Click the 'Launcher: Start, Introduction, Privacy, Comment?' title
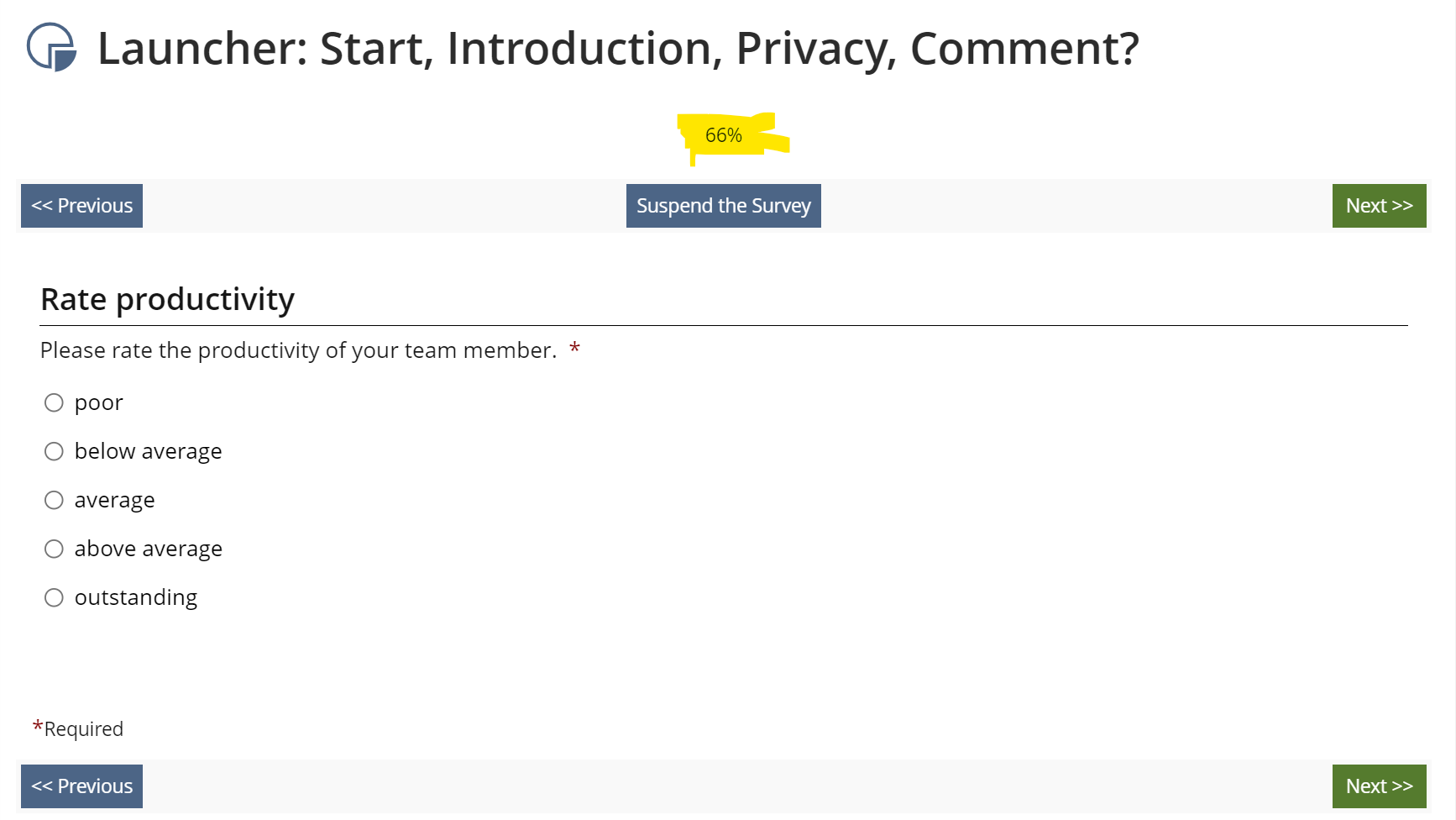The height and width of the screenshot is (820, 1456). coord(618,49)
